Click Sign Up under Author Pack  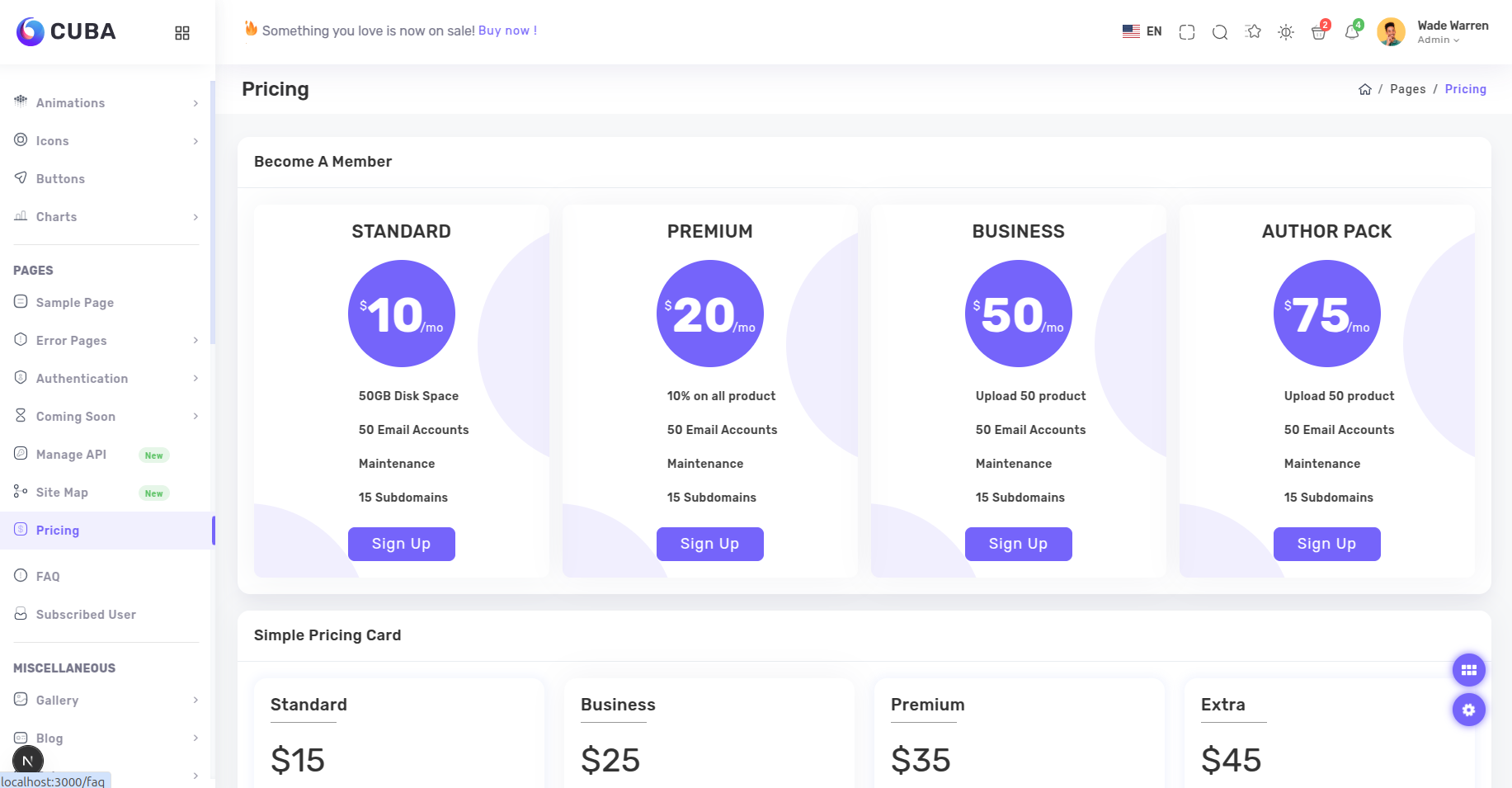click(x=1326, y=544)
